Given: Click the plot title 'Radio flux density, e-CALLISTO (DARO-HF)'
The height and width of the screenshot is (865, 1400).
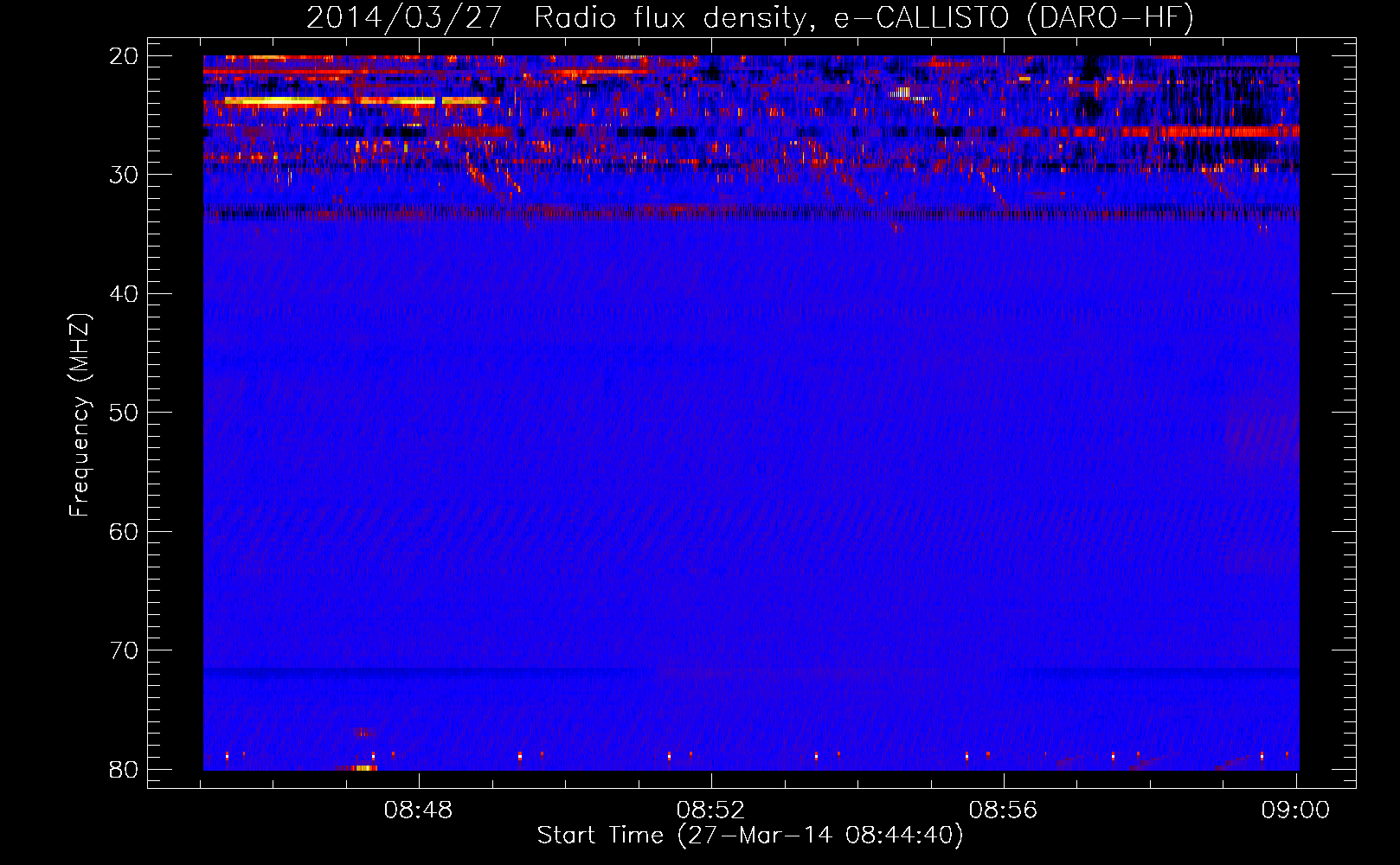Looking at the screenshot, I should tap(864, 18).
